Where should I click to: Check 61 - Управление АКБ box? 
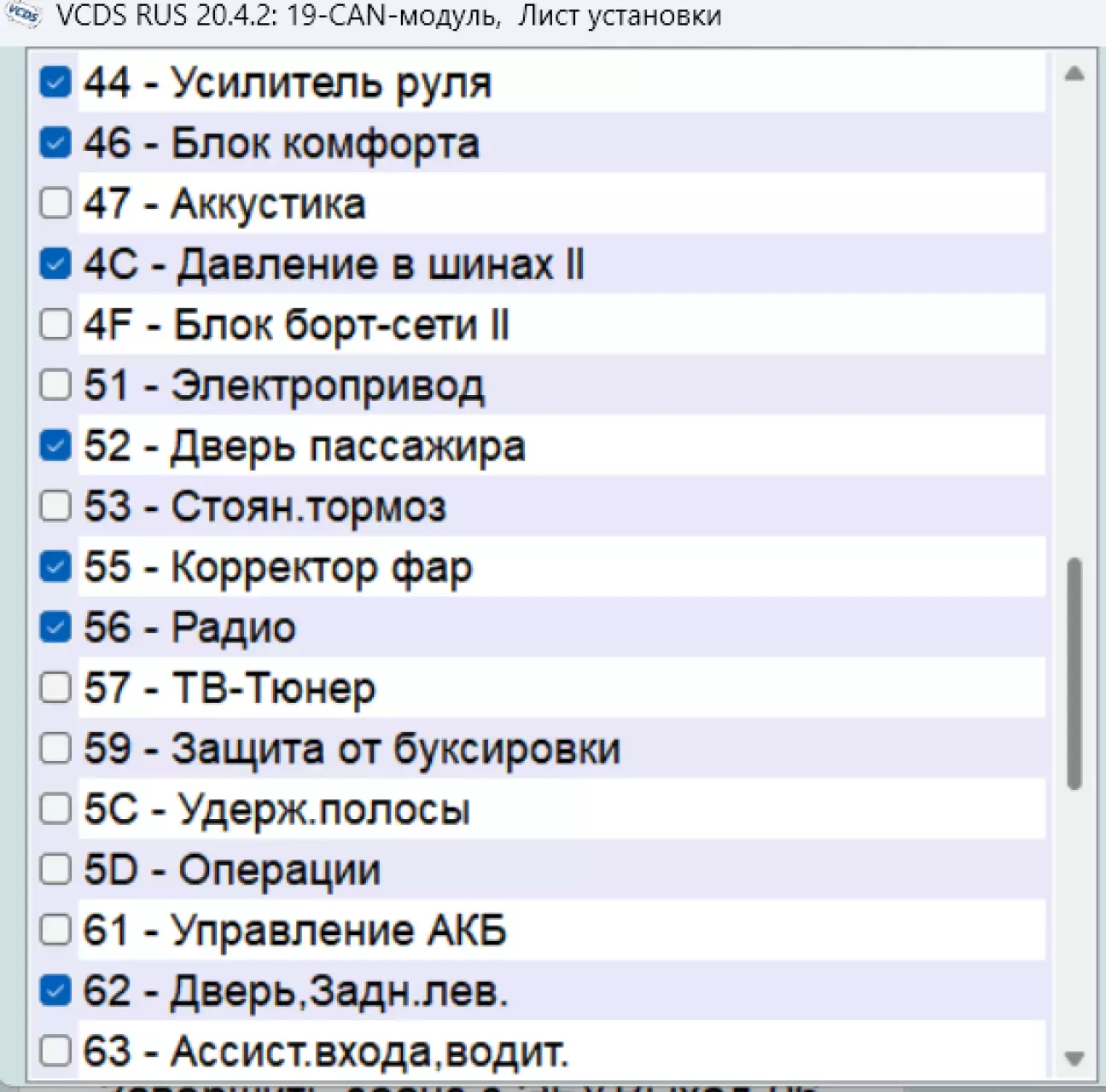[55, 930]
